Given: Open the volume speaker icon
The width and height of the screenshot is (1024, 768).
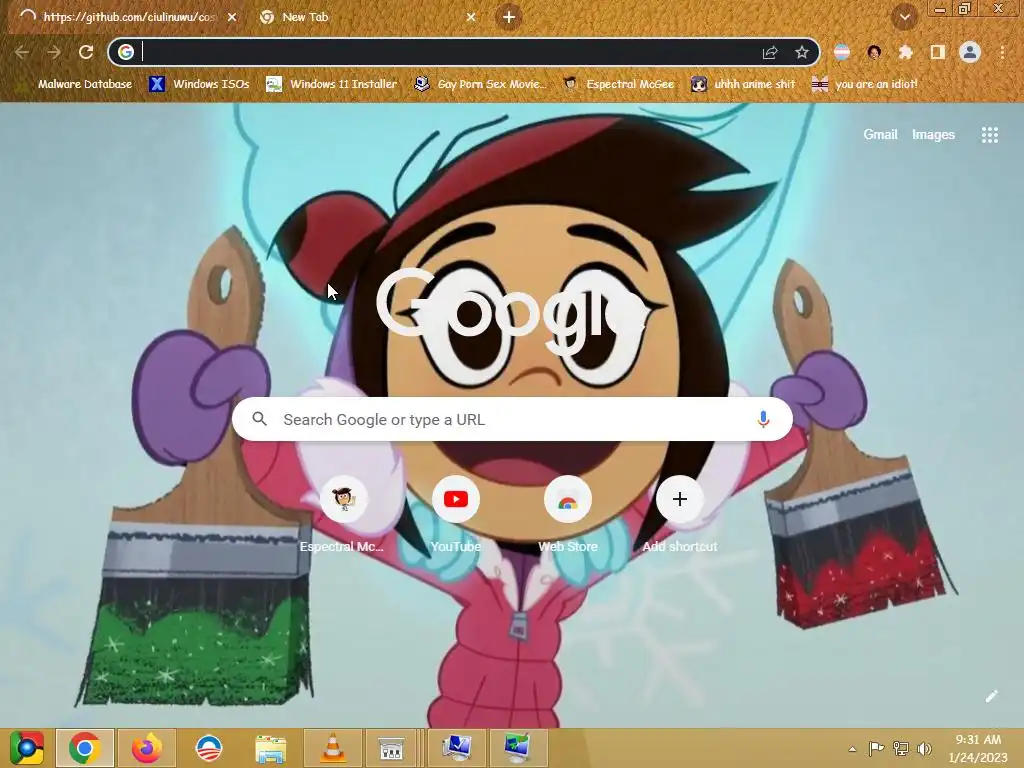Looking at the screenshot, I should point(924,749).
